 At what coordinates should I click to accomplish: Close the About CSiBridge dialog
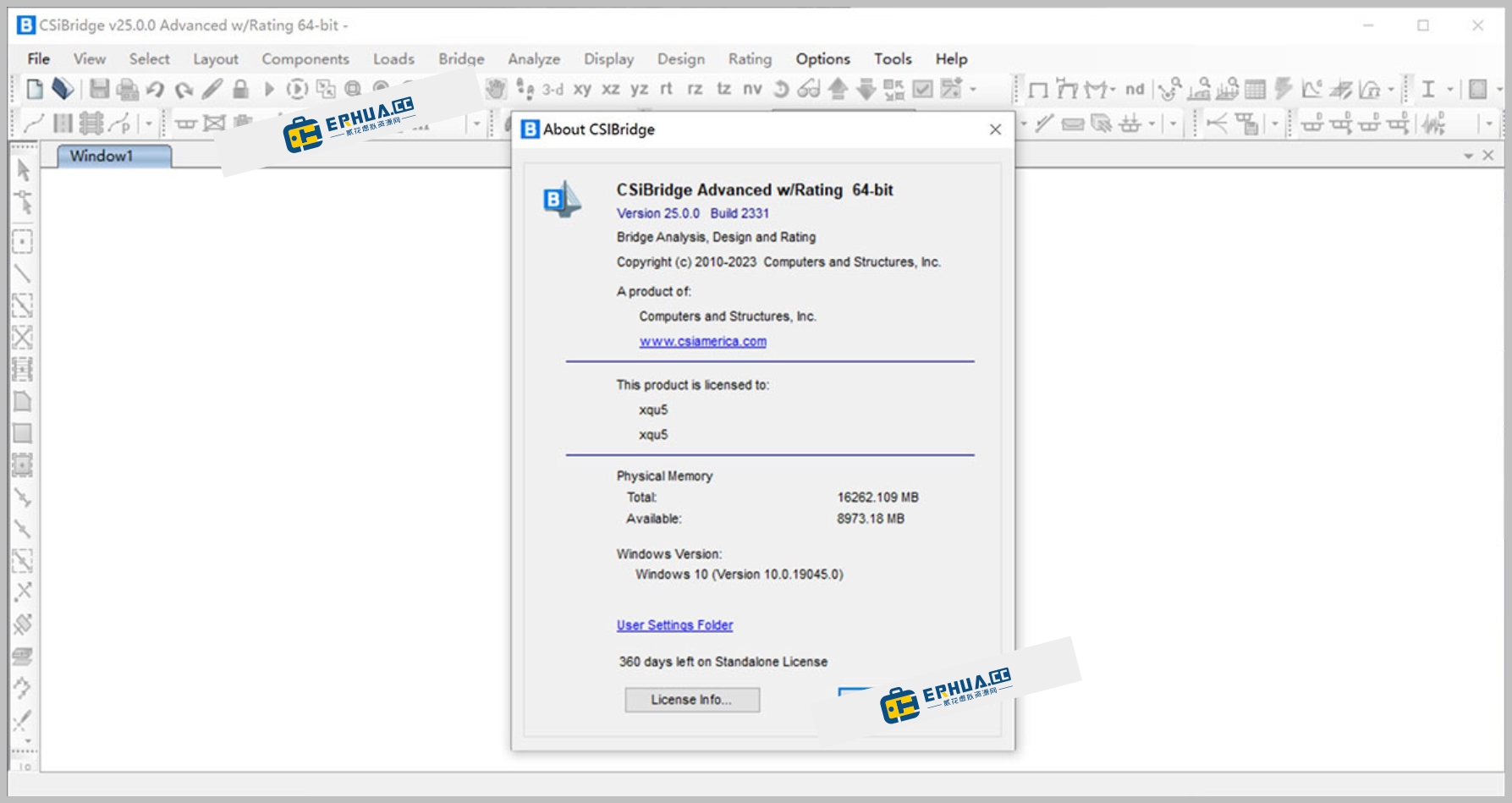(995, 129)
